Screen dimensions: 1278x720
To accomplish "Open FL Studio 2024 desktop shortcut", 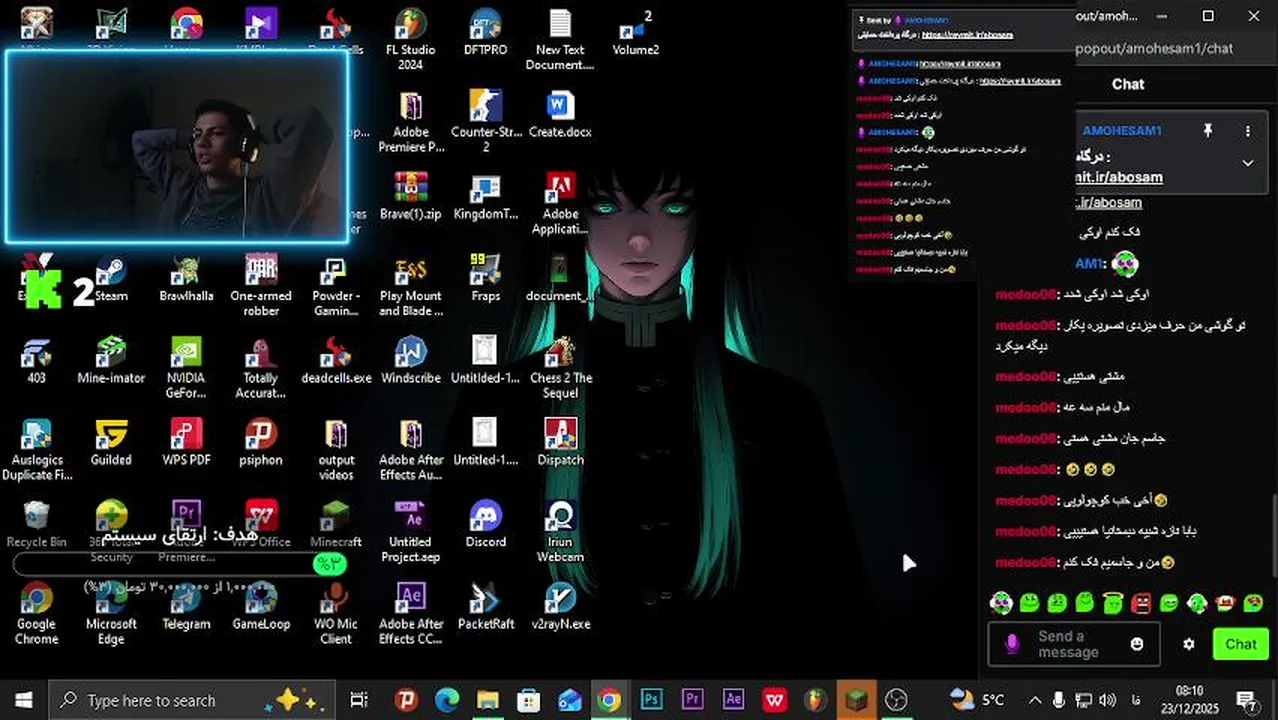I will pos(410,38).
